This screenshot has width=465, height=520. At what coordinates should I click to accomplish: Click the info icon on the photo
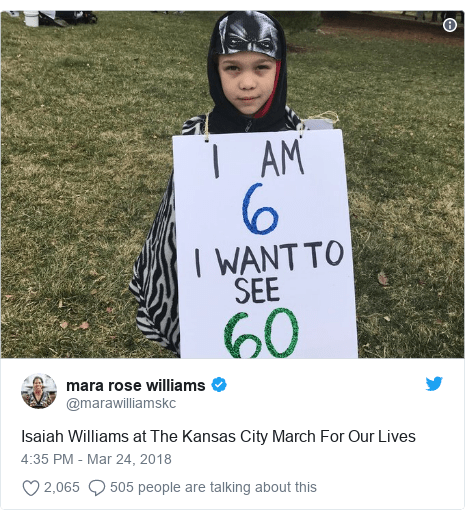(x=450, y=25)
